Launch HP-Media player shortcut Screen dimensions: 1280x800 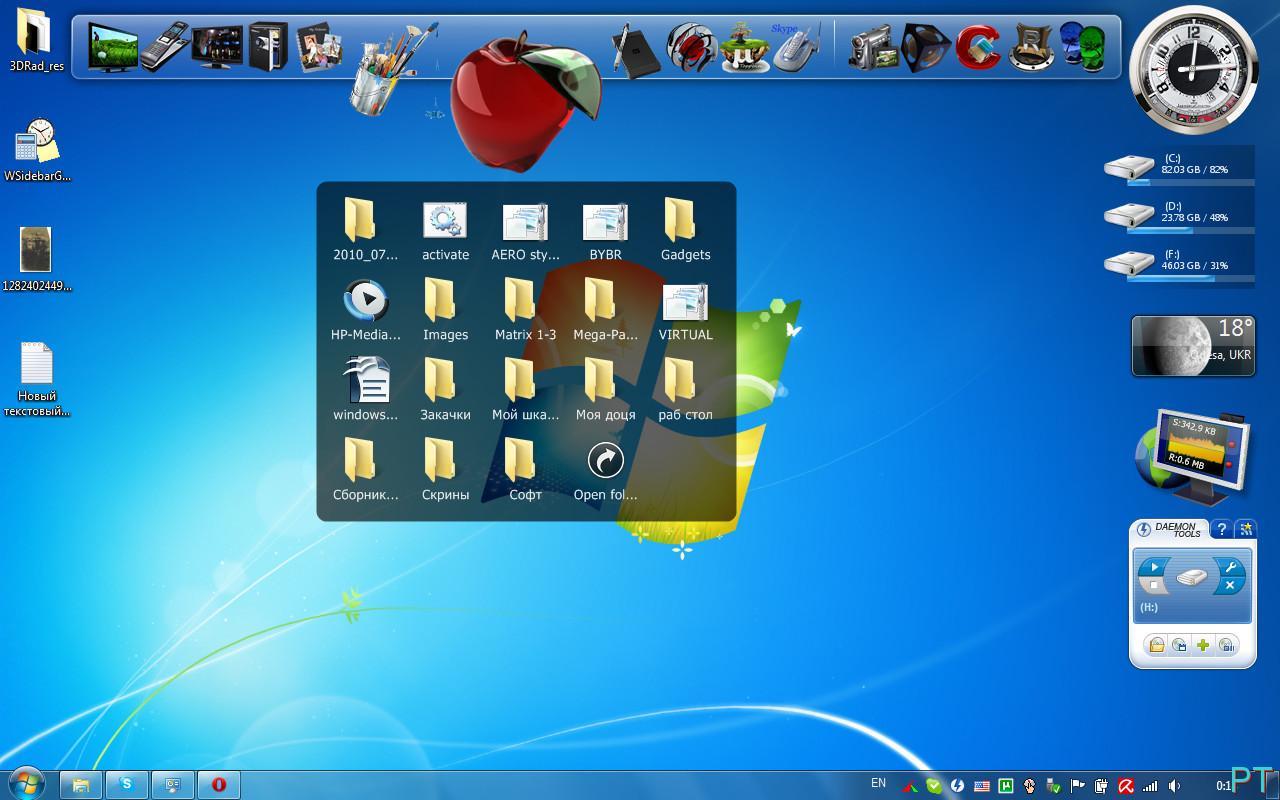click(365, 310)
